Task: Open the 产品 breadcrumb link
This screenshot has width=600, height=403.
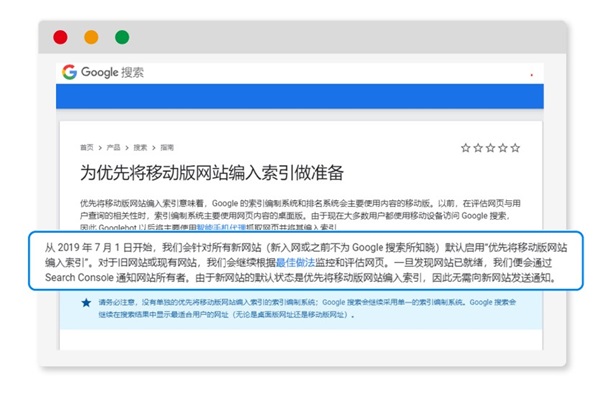Action: pyautogui.click(x=113, y=147)
